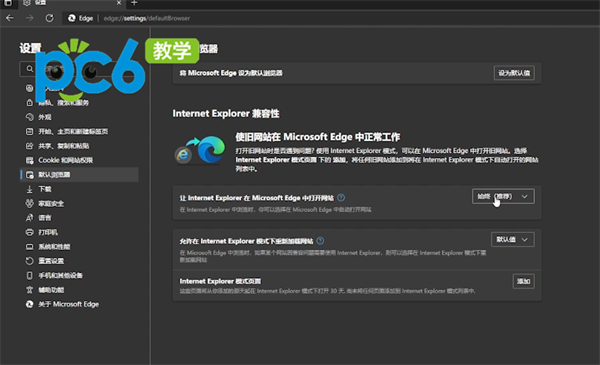Click help icon beside 让 Internet Explorer 在 Edge 中打开网站

(x=341, y=197)
